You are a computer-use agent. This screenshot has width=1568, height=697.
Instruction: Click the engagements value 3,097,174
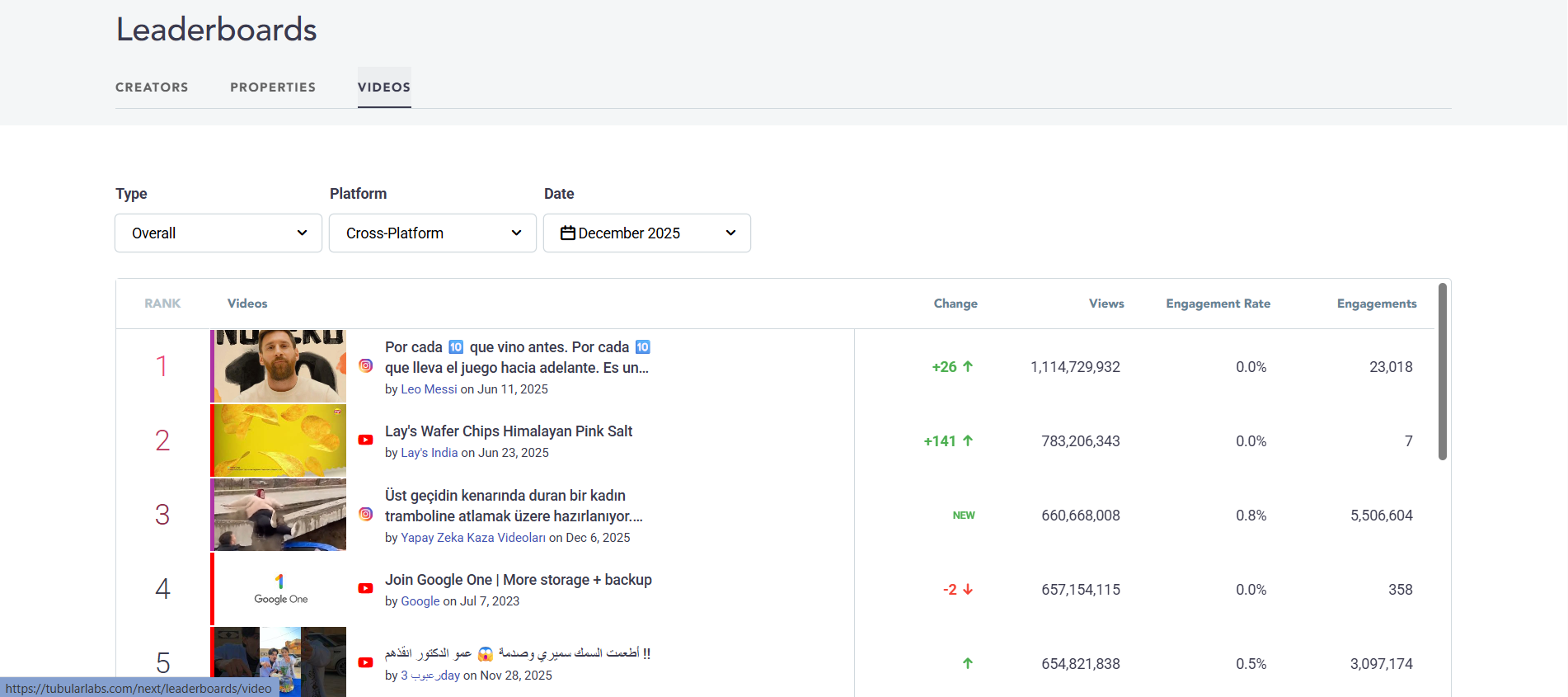coord(1382,664)
